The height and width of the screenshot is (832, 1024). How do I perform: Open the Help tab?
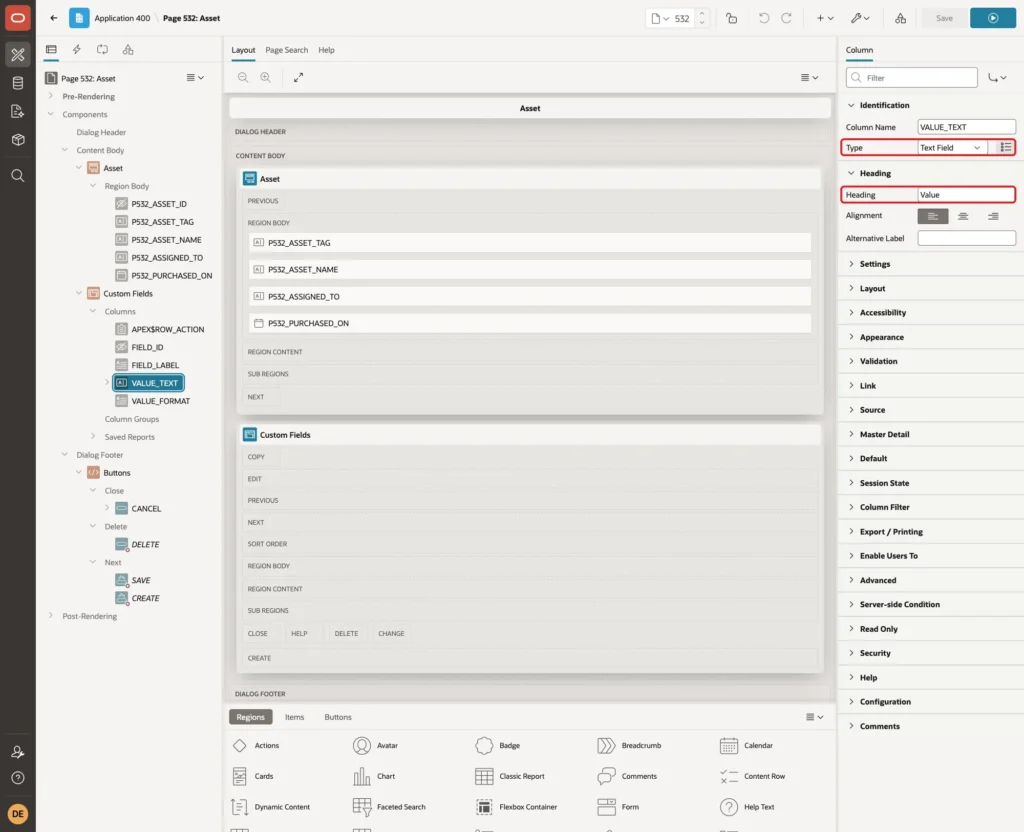(x=327, y=50)
